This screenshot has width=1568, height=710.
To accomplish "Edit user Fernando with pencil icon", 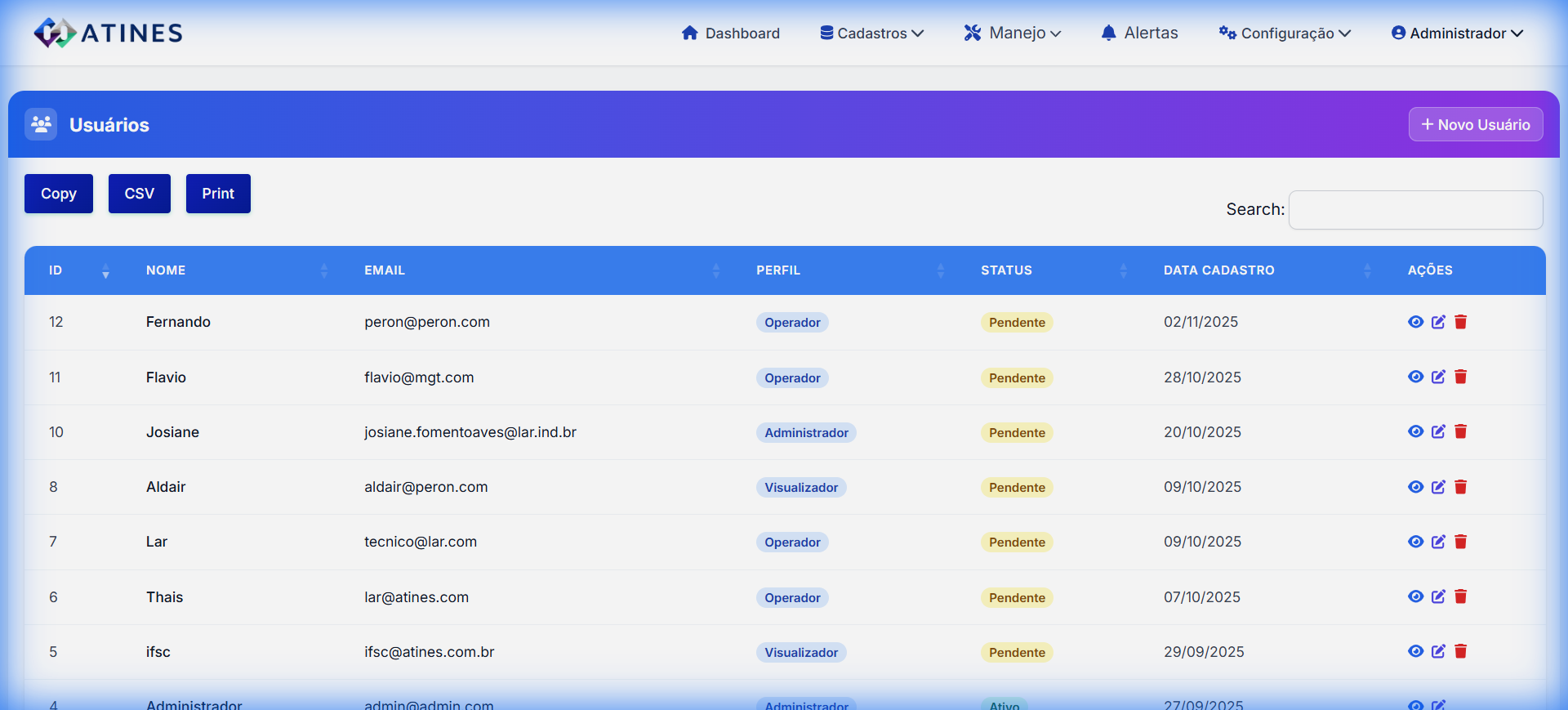I will [1438, 322].
